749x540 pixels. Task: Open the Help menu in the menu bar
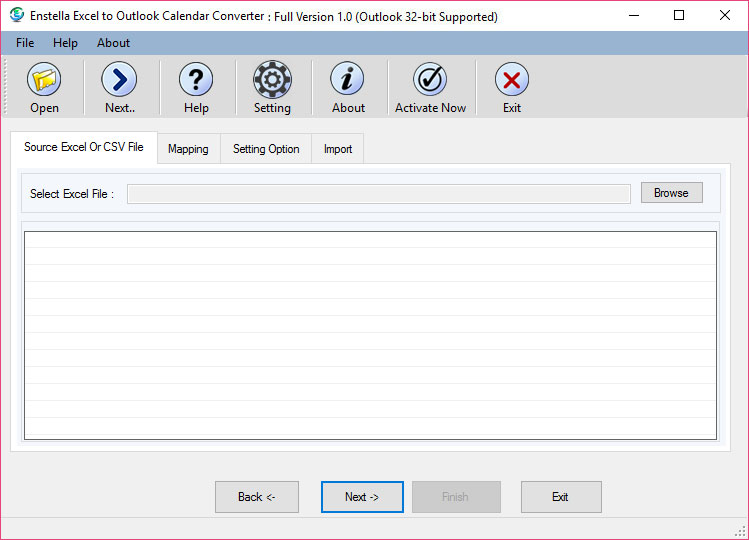click(65, 43)
